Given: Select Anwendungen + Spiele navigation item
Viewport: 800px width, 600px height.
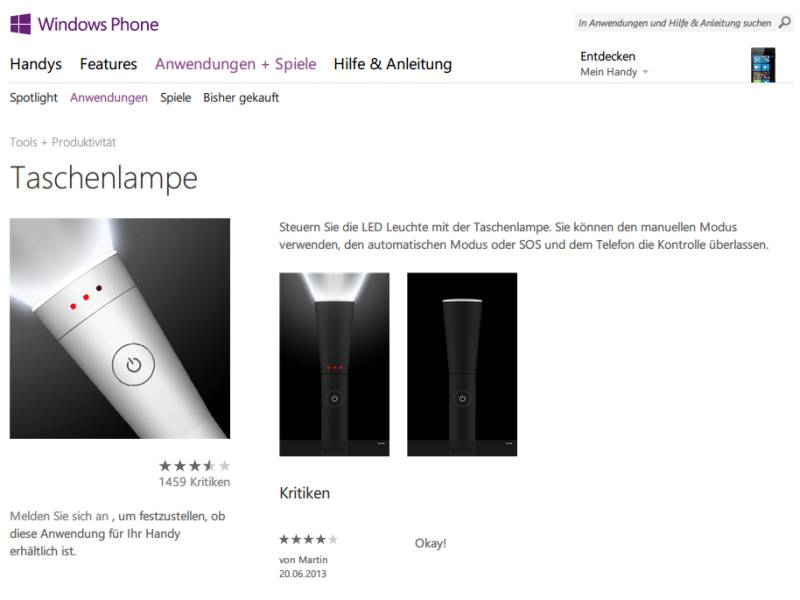Looking at the screenshot, I should click(236, 64).
